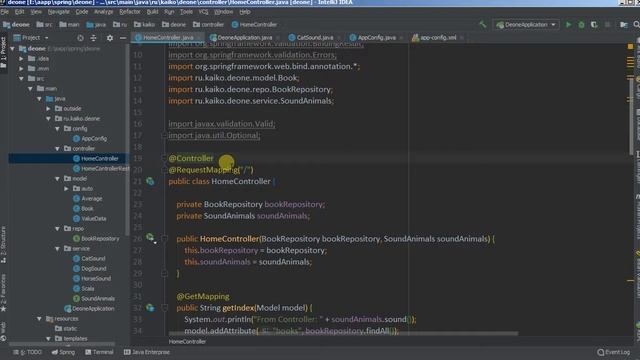Toggle the Java Enterprise tool window
This screenshot has height=360, width=640.
(x=147, y=352)
